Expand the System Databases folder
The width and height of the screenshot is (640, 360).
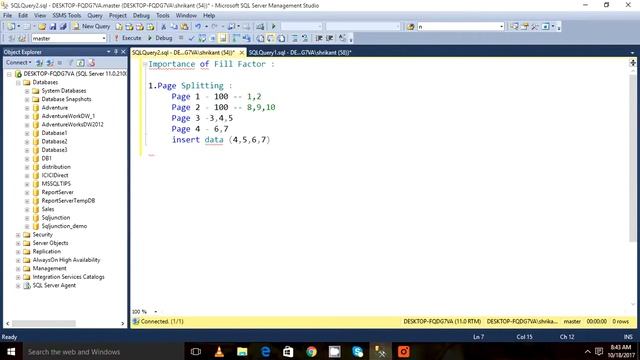pyautogui.click(x=27, y=91)
